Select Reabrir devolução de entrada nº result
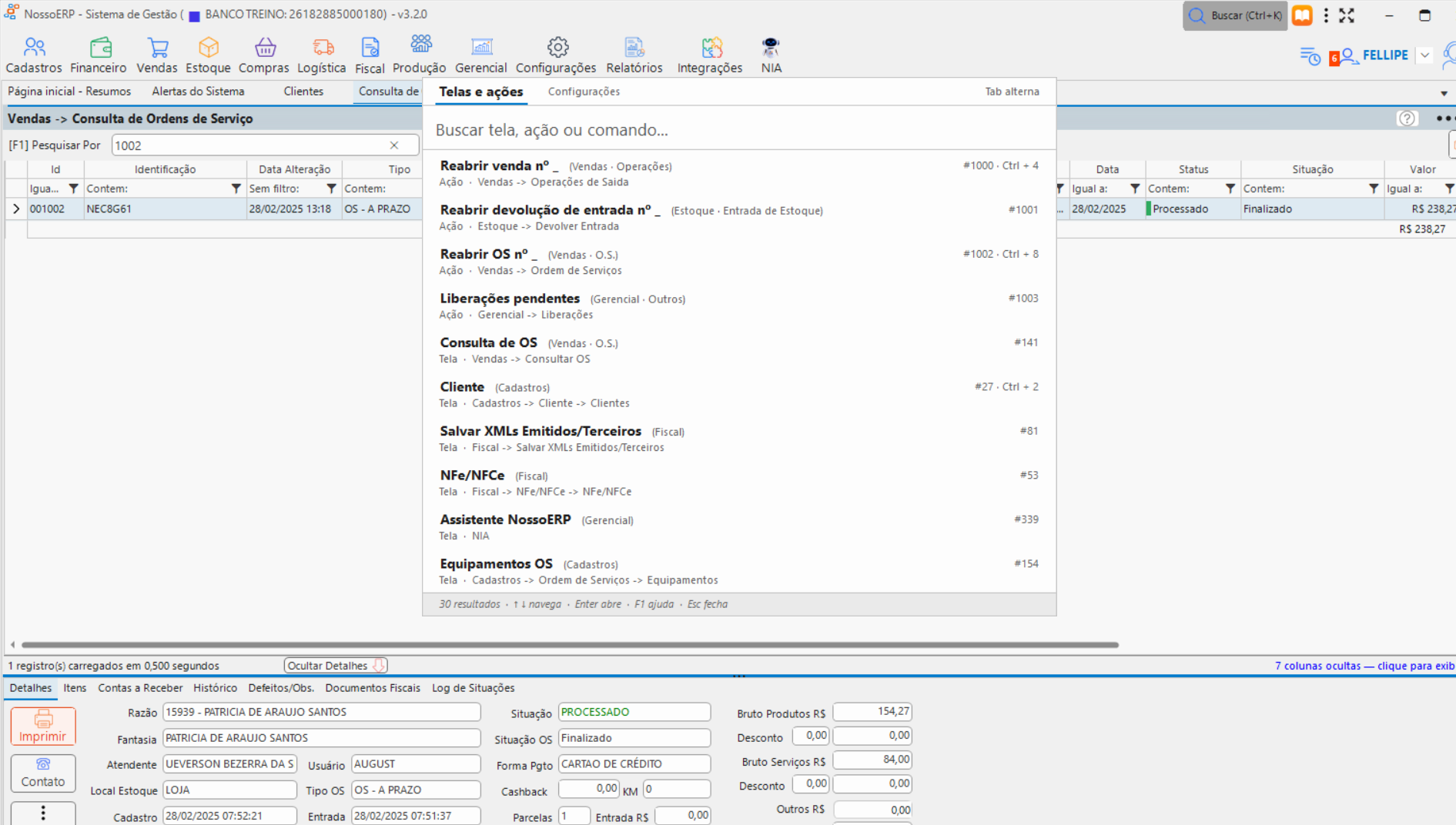The image size is (1456, 825). 739,218
